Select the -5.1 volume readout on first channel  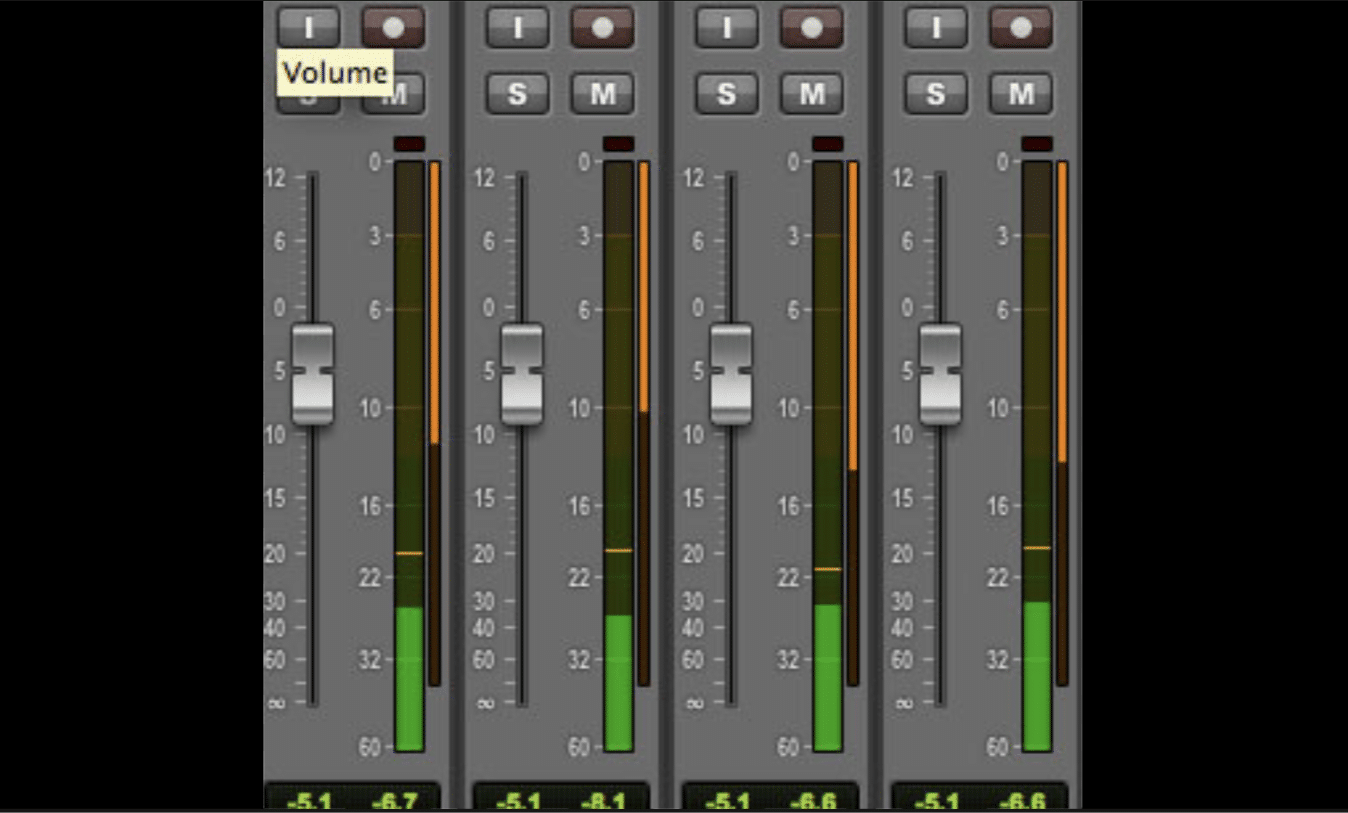pyautogui.click(x=311, y=798)
